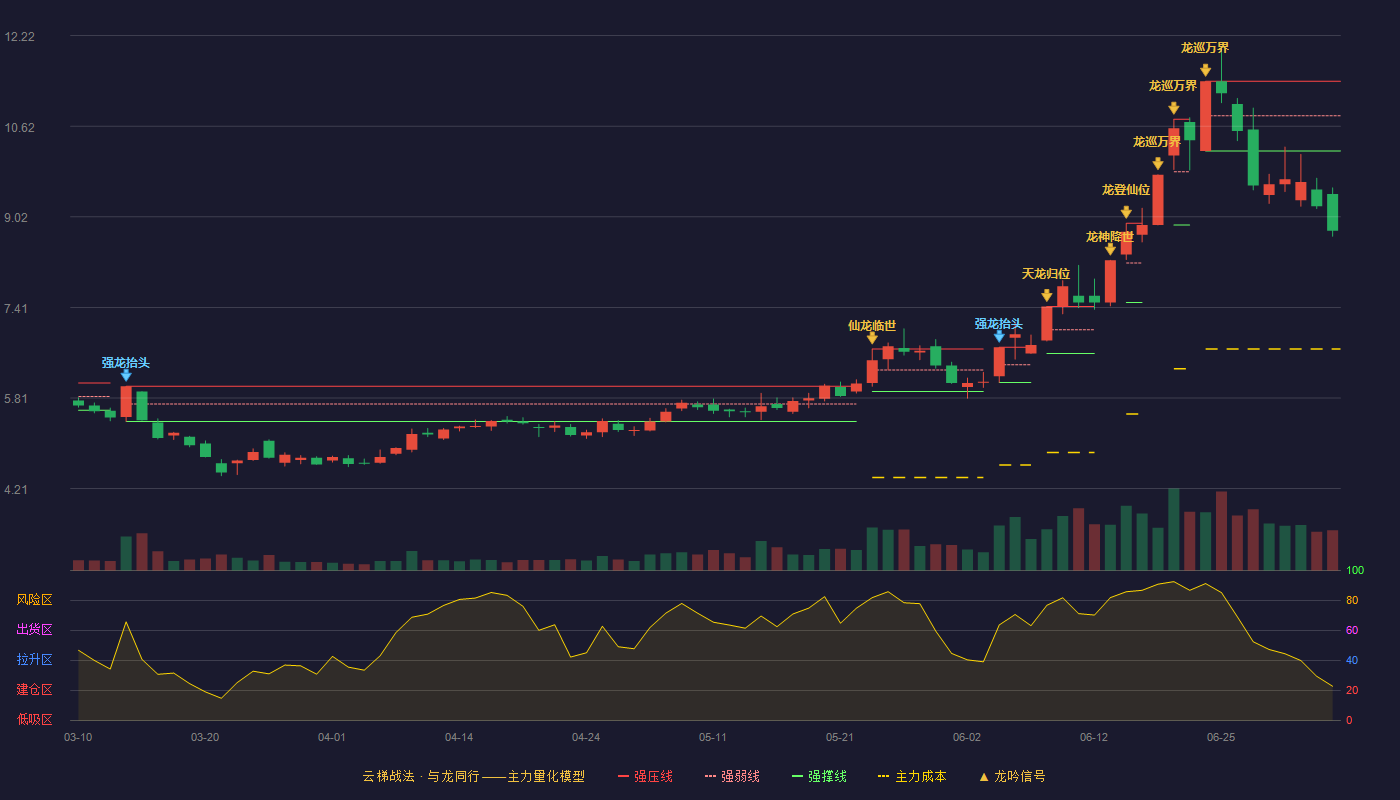The width and height of the screenshot is (1400, 800).
Task: Select the 06-25 date label
Action: click(x=1221, y=737)
